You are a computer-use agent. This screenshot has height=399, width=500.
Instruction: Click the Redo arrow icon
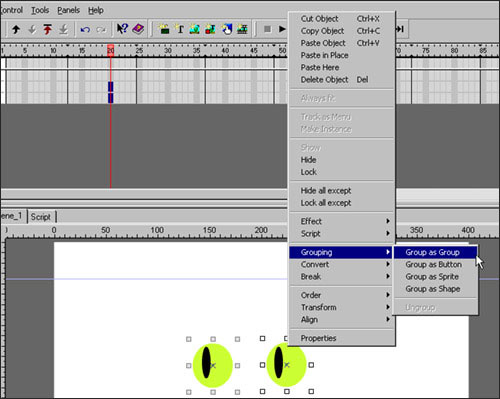coord(101,30)
